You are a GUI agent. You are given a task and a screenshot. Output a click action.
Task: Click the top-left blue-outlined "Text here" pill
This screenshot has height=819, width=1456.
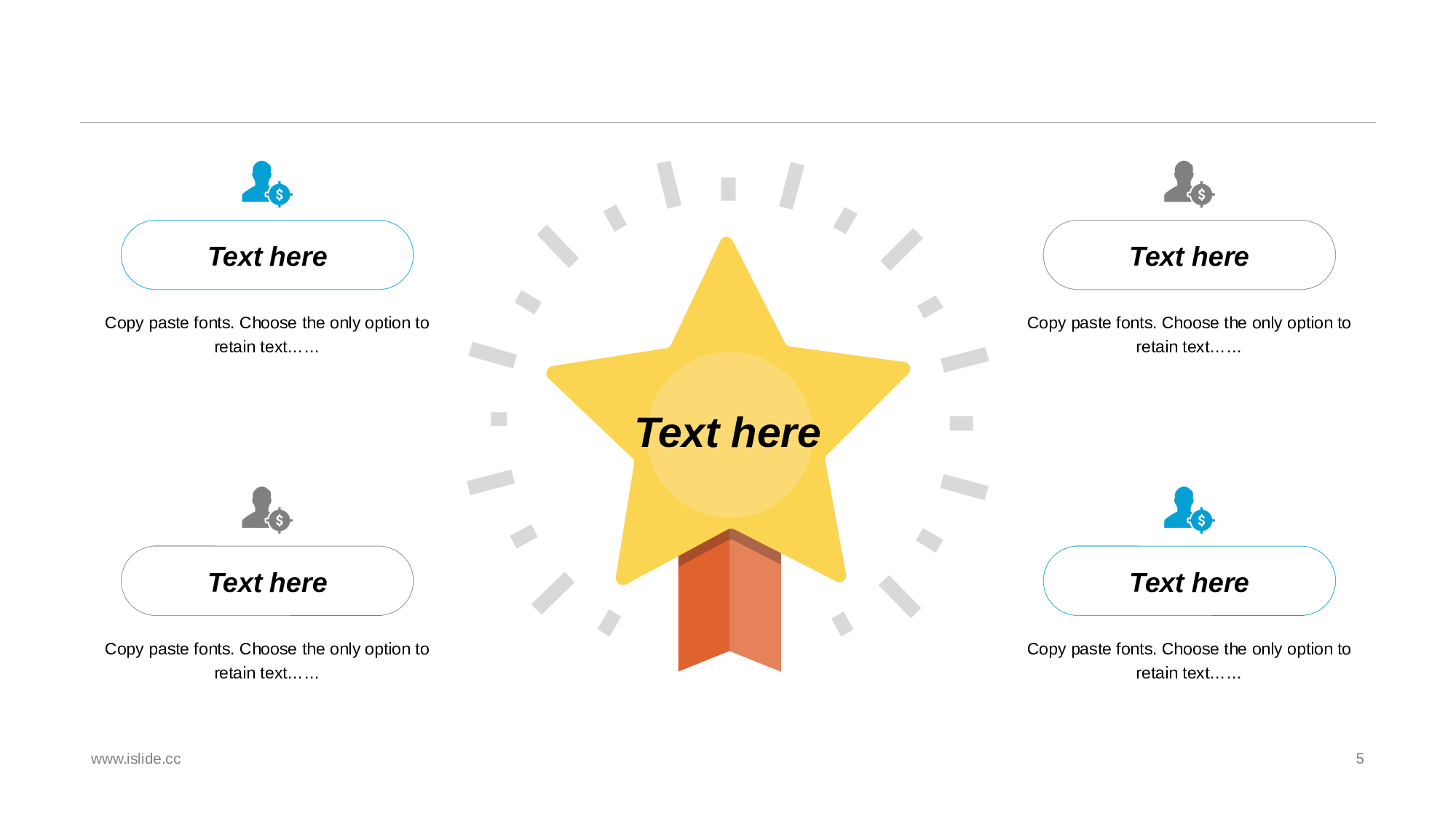click(267, 256)
